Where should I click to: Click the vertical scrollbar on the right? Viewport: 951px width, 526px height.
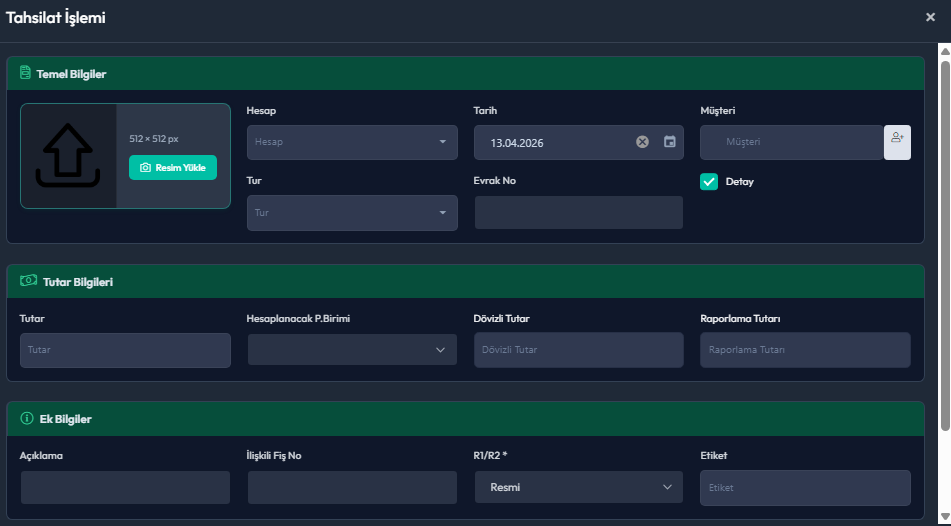click(x=944, y=240)
